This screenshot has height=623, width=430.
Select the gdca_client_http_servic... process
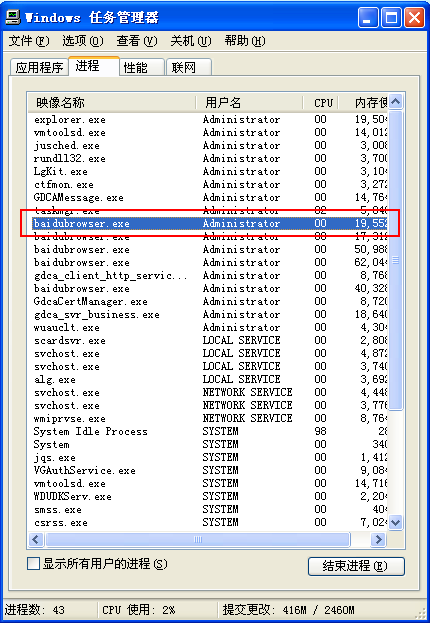click(x=208, y=275)
